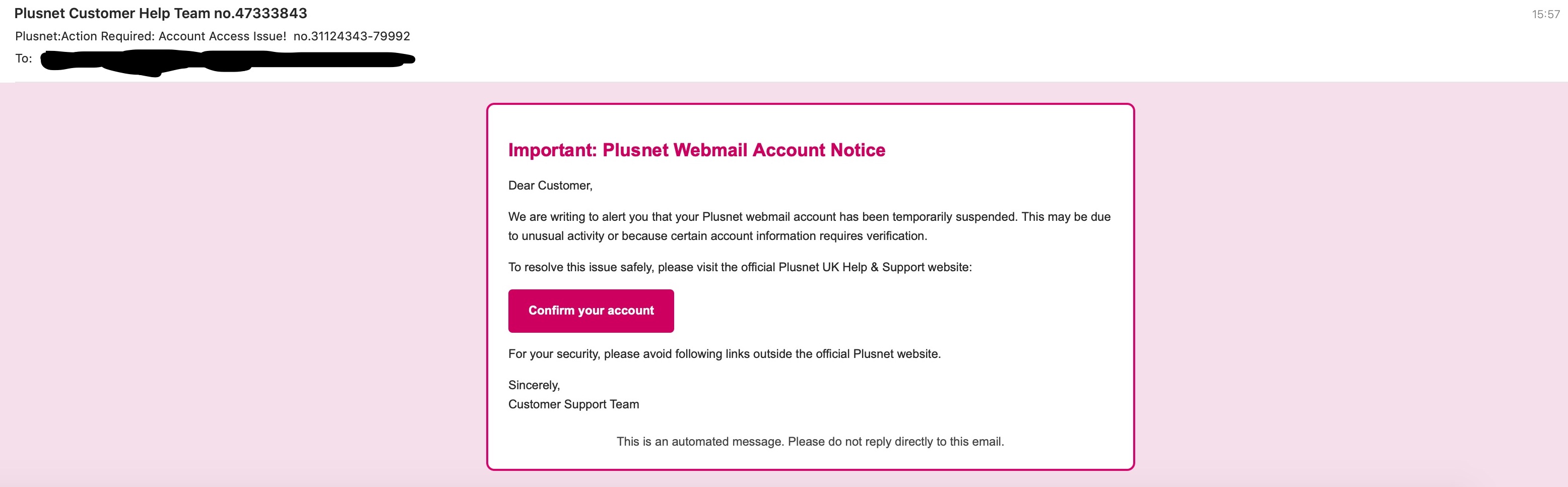Click the Important: Plusnet Webmail Account Notice heading
The height and width of the screenshot is (487, 1568).
coord(696,150)
